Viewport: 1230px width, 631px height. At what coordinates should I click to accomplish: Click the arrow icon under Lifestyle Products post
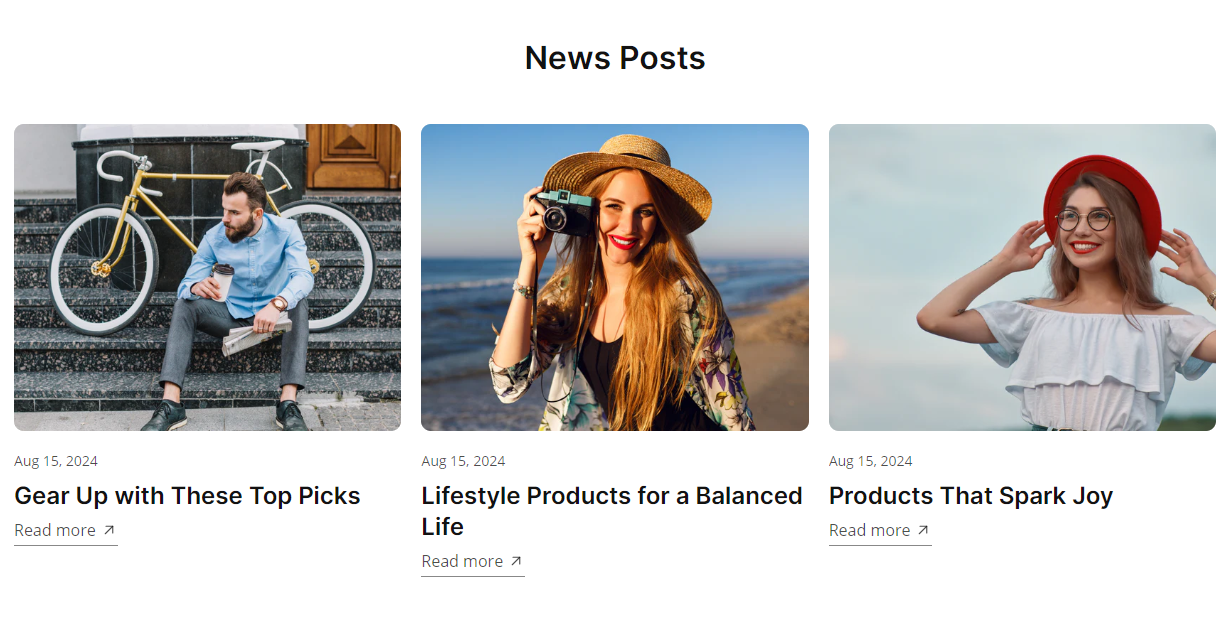pyautogui.click(x=516, y=561)
